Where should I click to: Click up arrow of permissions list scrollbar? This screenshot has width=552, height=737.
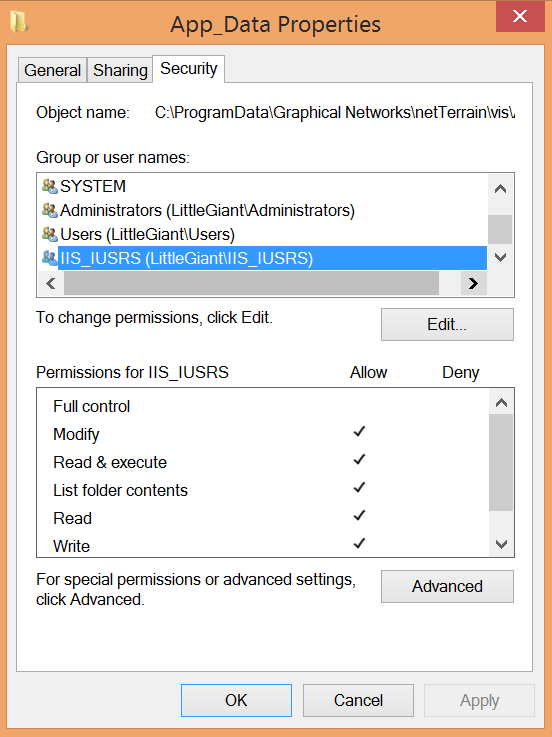point(501,403)
